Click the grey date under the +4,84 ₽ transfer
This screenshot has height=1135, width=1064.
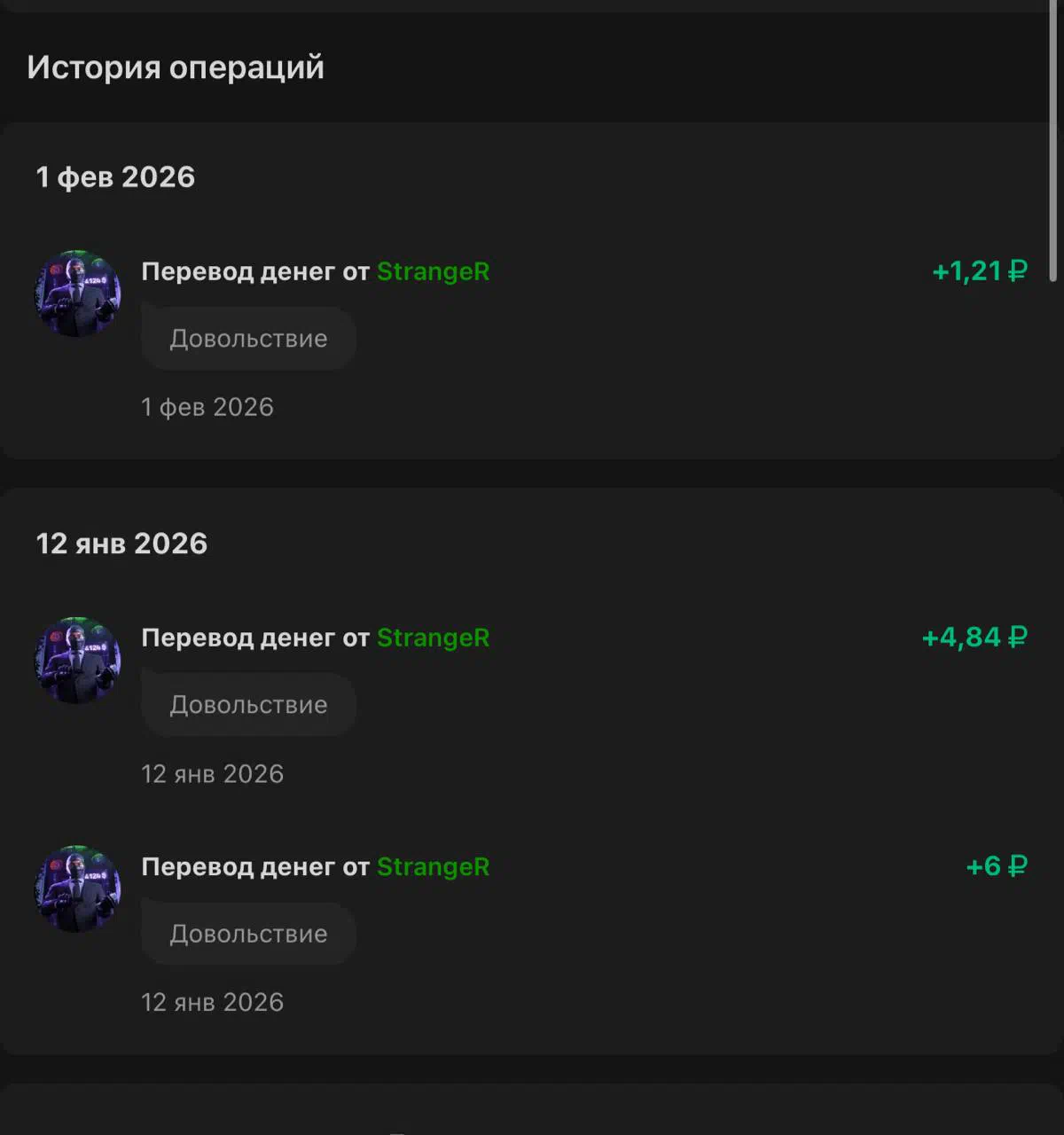(x=213, y=774)
